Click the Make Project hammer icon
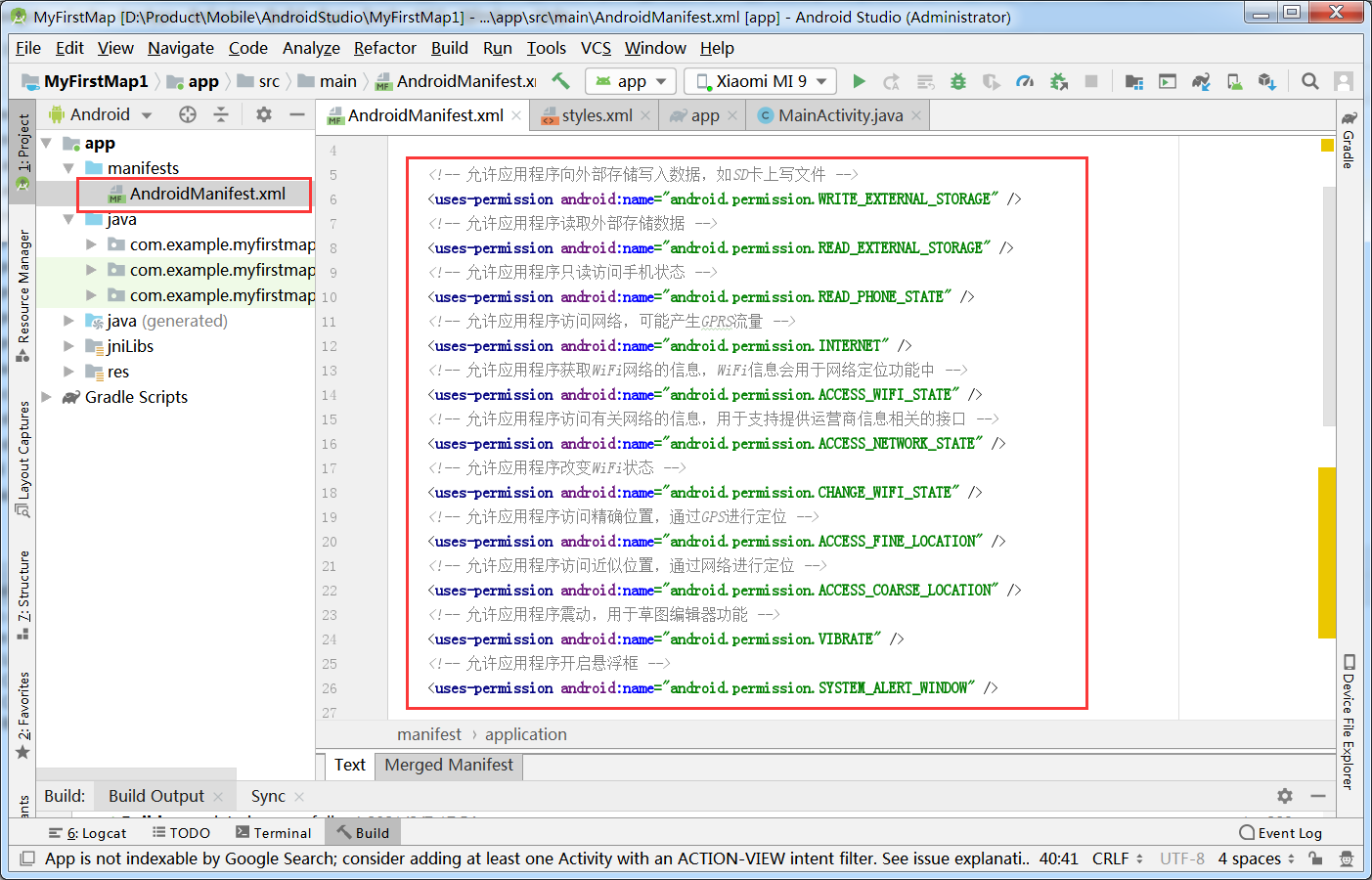Screen dimensions: 1372x880 560,81
